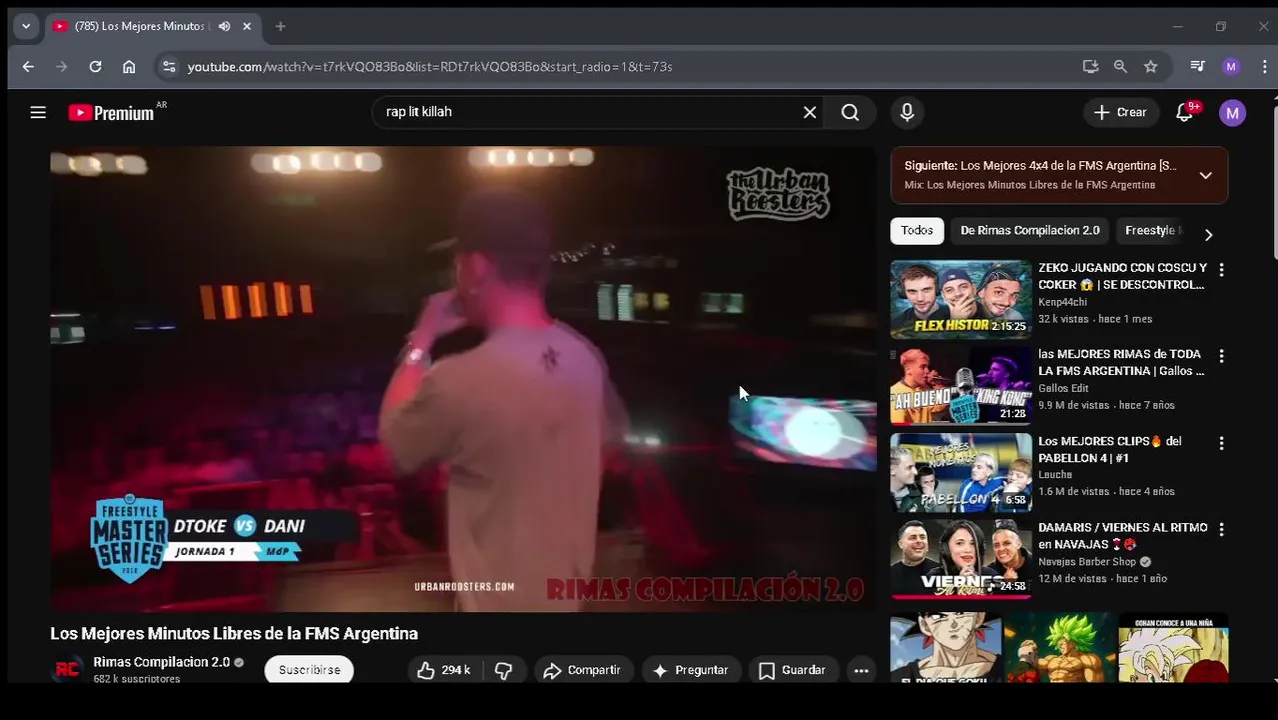The height and width of the screenshot is (720, 1278).
Task: Open title ZEKO JUGANDO CON COSCU Y COKER
Action: [x=1122, y=276]
